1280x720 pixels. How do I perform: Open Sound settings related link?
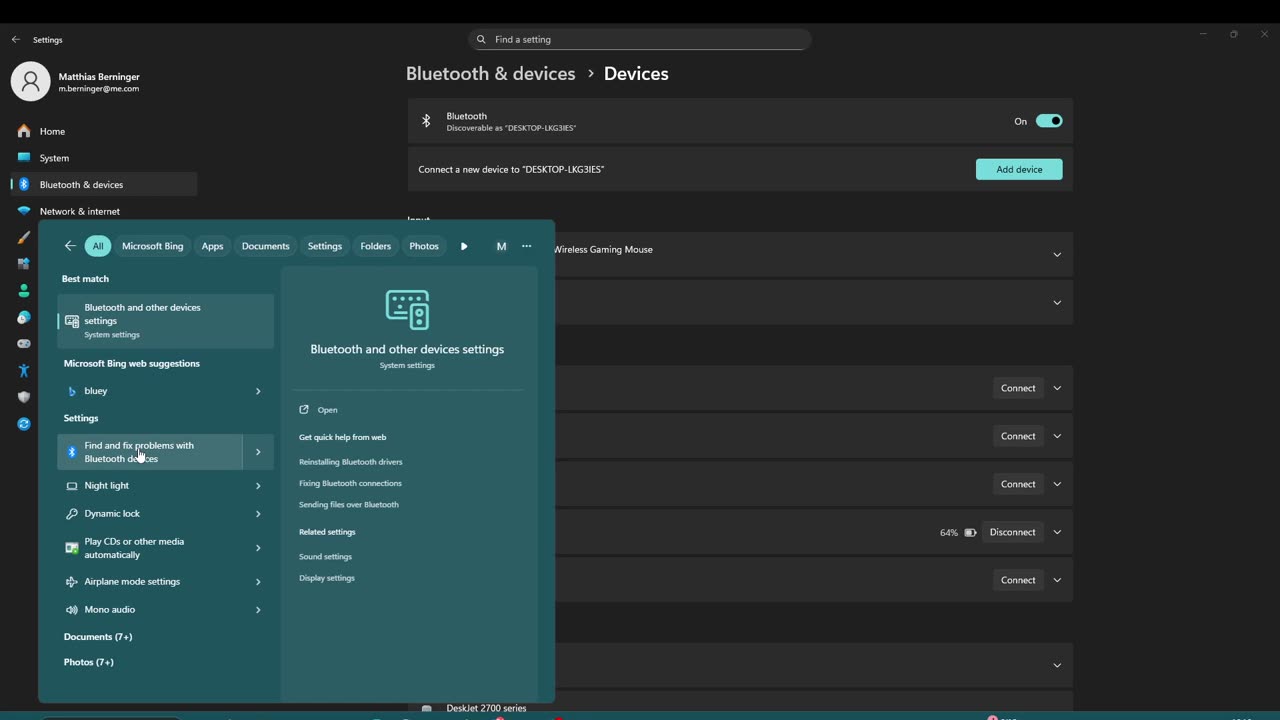coord(325,557)
